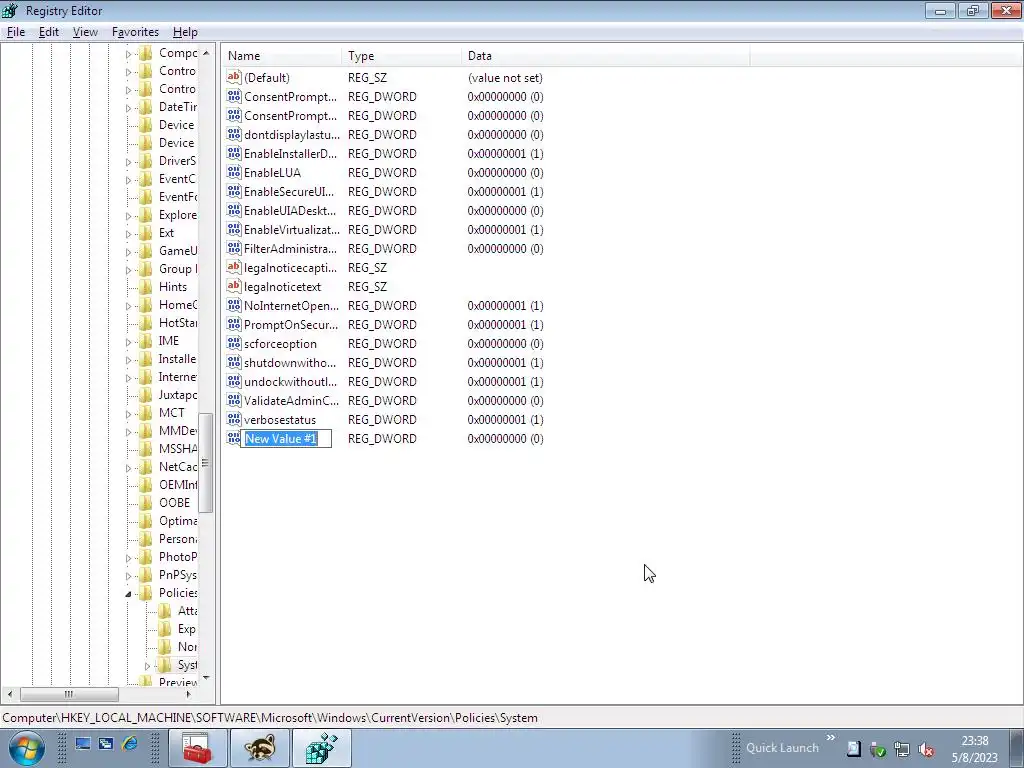
Task: Click the New Value #1 name edit box
Action: coord(286,438)
